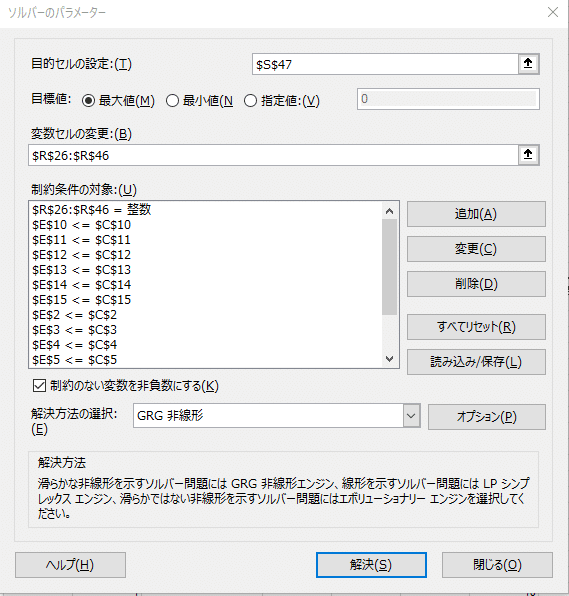This screenshot has width=569, height=596.
Task: Click the ヘルプ(H) button
Action: point(70,565)
